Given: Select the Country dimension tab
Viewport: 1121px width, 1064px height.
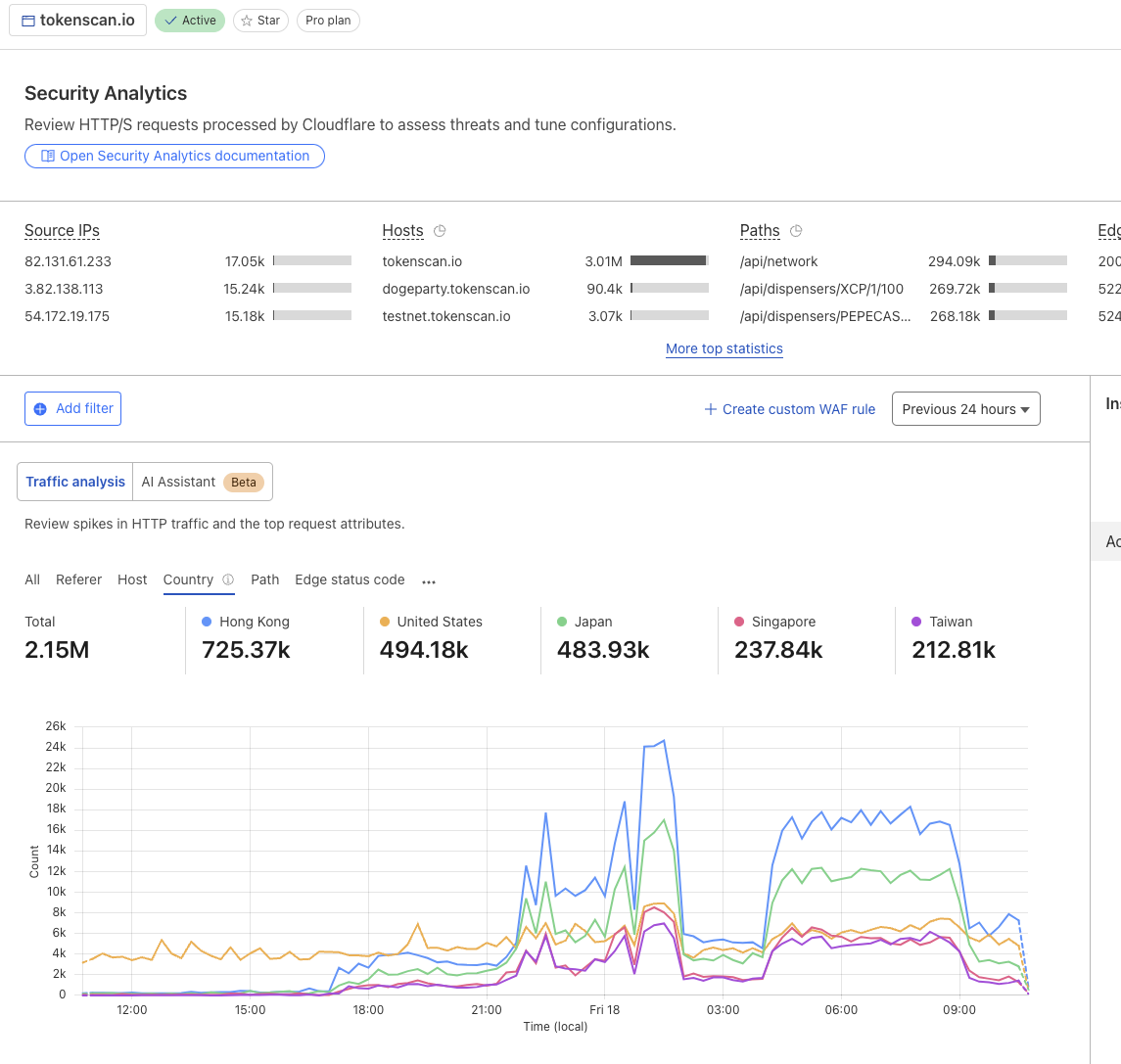Looking at the screenshot, I should coord(188,579).
